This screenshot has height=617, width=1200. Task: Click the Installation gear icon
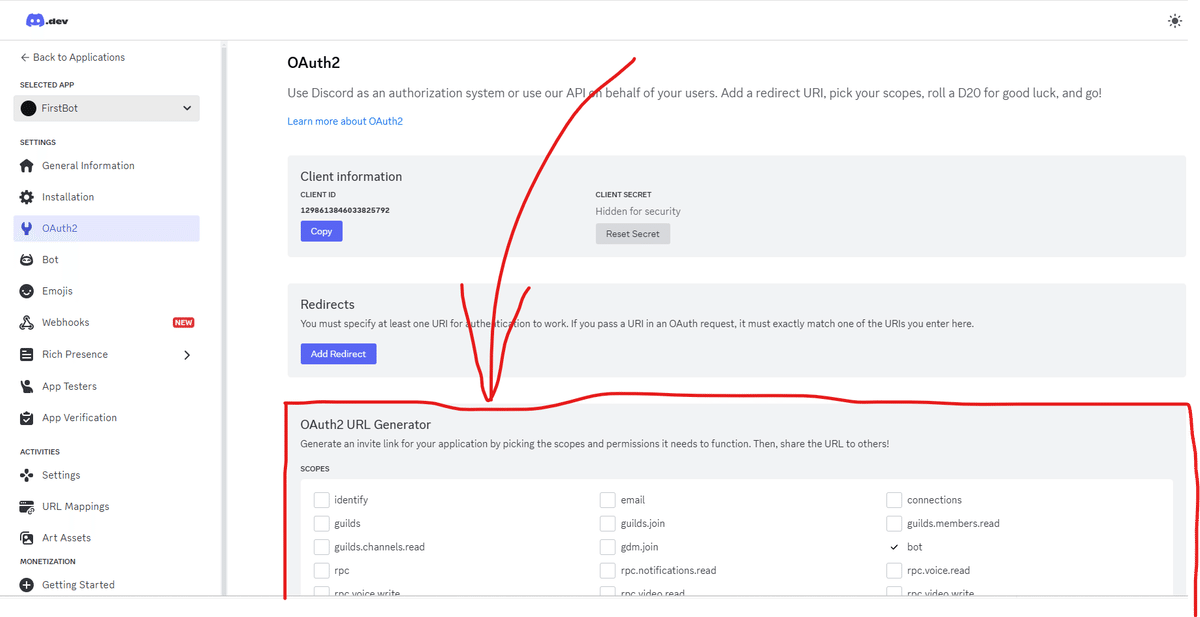[x=27, y=197]
